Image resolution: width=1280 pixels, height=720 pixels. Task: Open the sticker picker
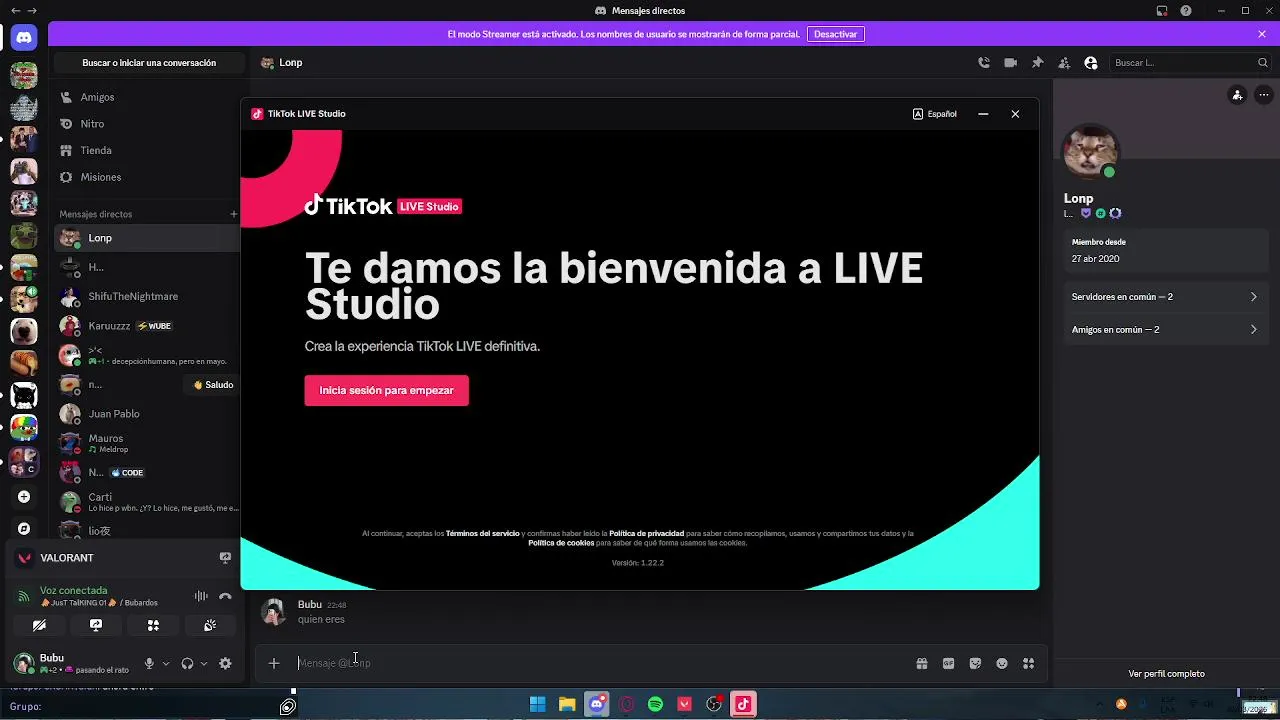[x=975, y=663]
